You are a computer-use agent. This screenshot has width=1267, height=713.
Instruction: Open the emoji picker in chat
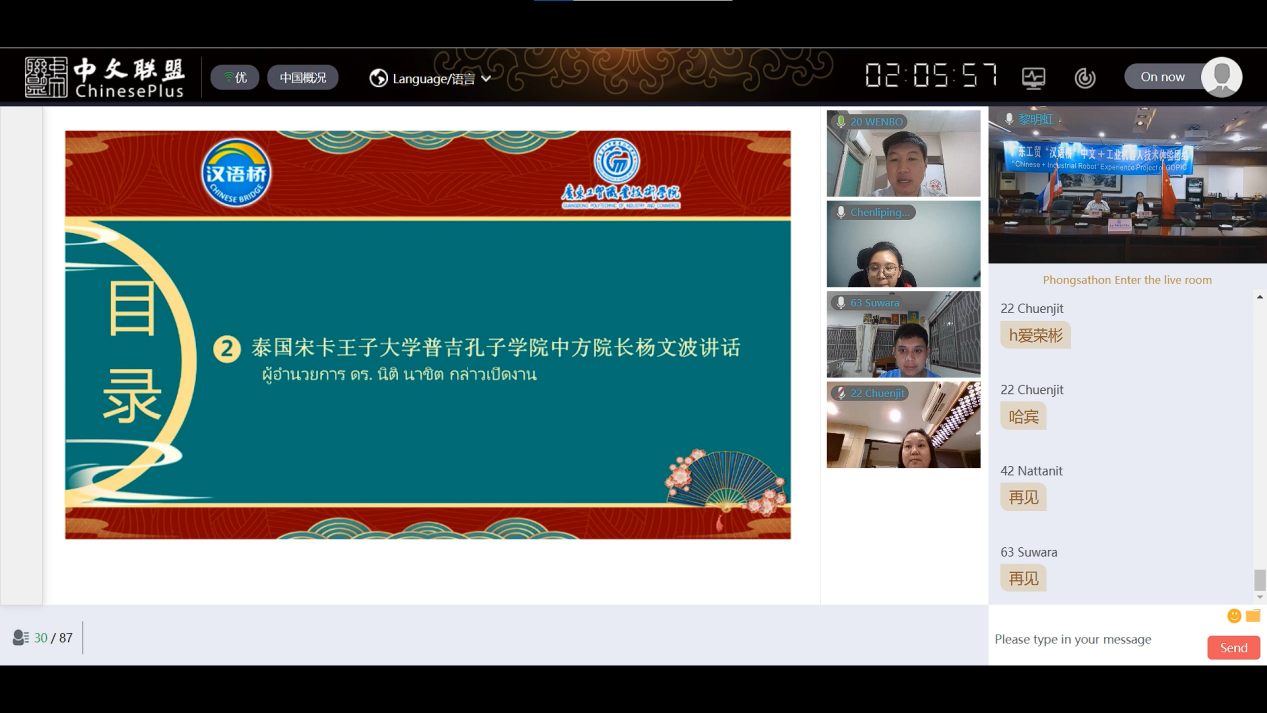pyautogui.click(x=1234, y=616)
